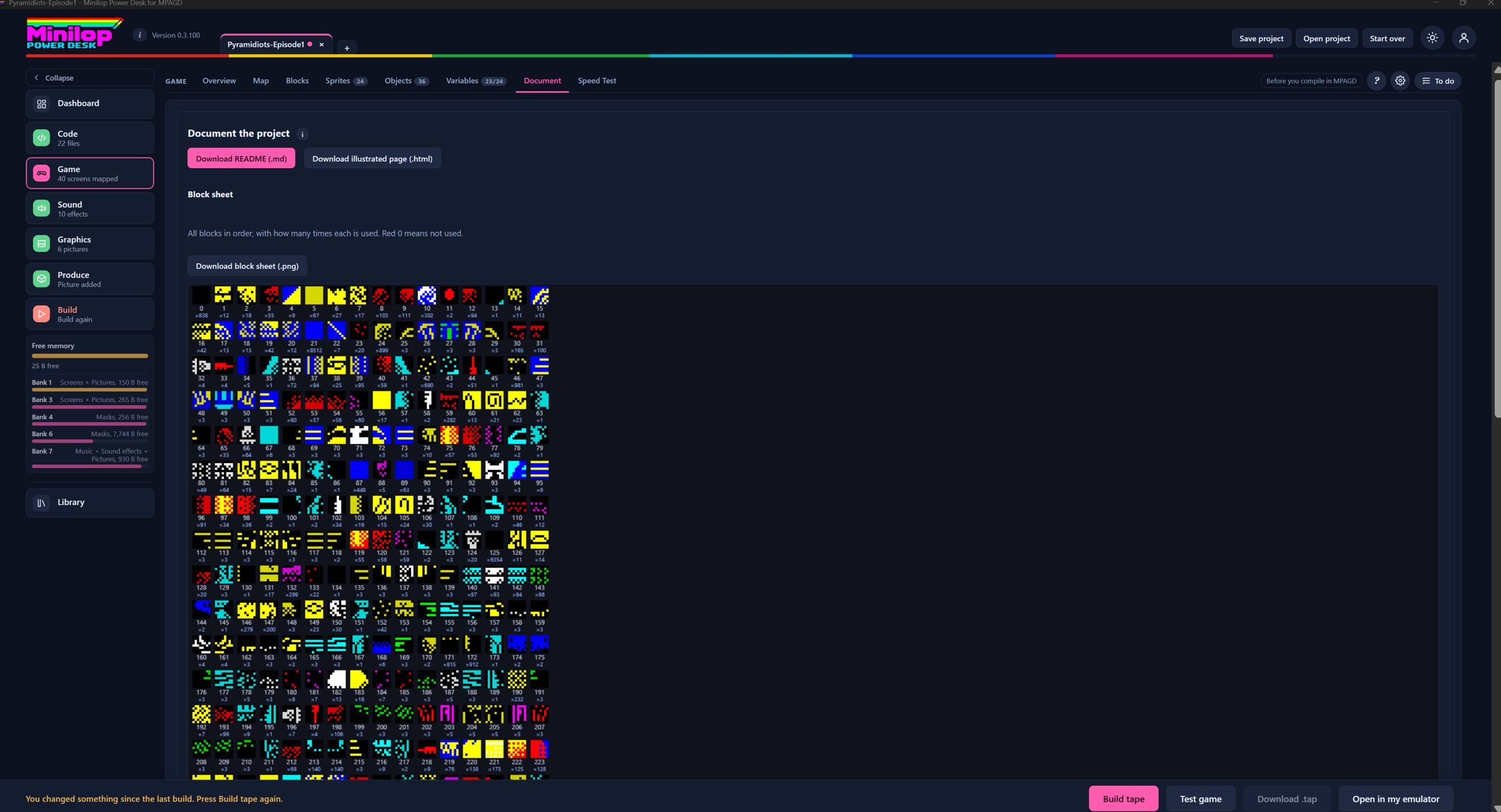Switch to the Sprites tab
Image resolution: width=1501 pixels, height=812 pixels.
click(x=346, y=81)
